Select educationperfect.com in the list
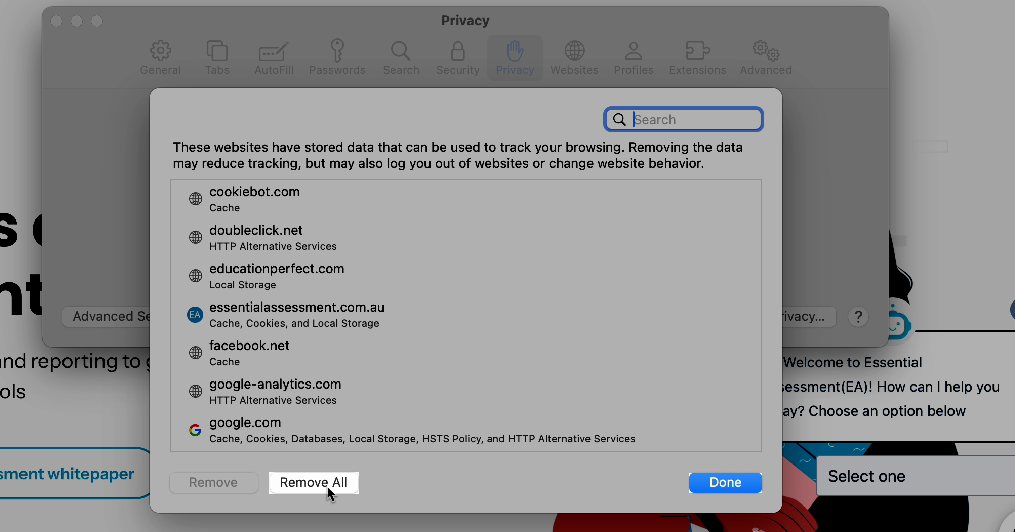 coord(466,276)
